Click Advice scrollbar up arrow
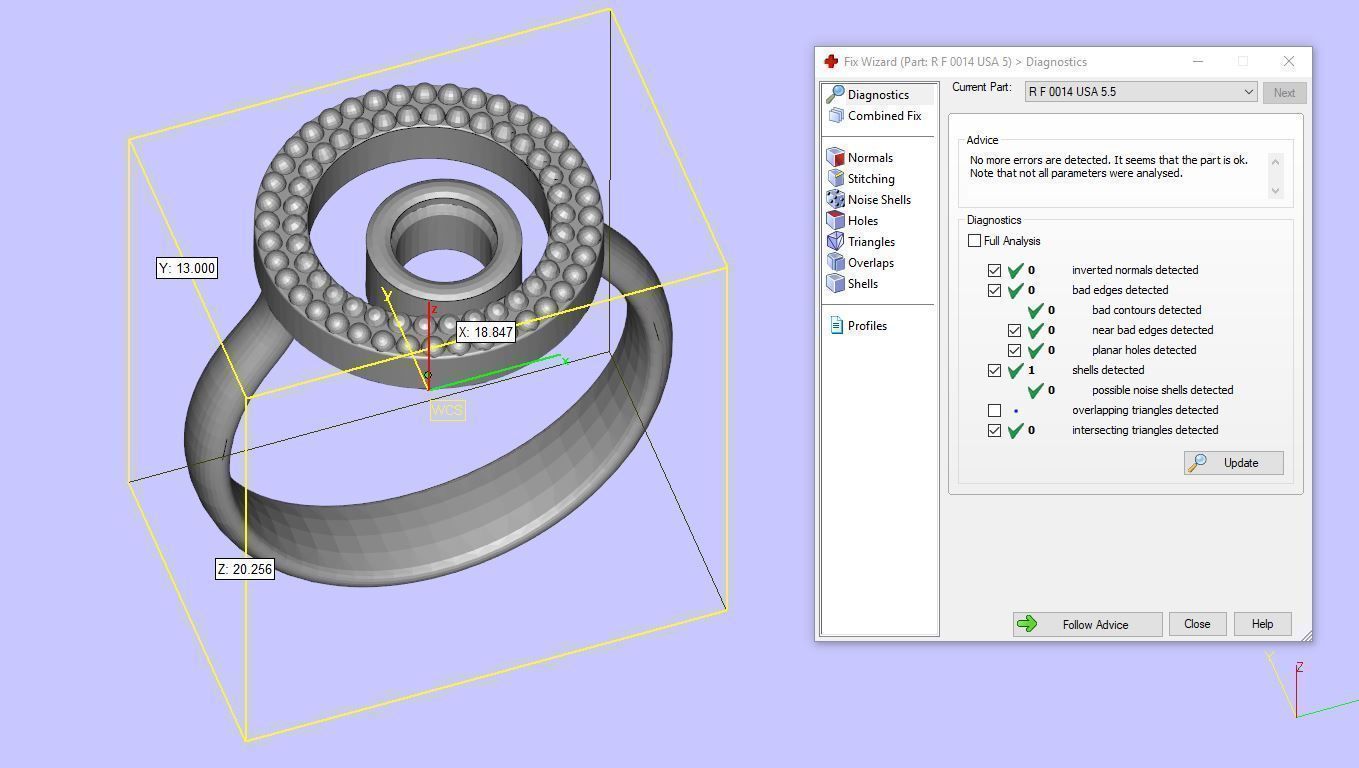 [x=1275, y=160]
